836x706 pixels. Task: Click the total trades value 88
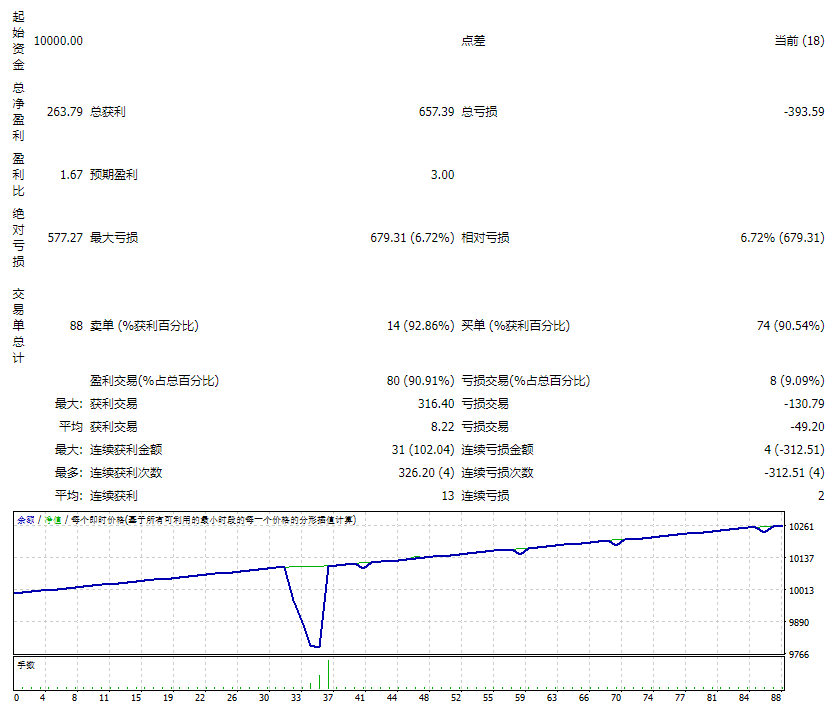coord(76,325)
